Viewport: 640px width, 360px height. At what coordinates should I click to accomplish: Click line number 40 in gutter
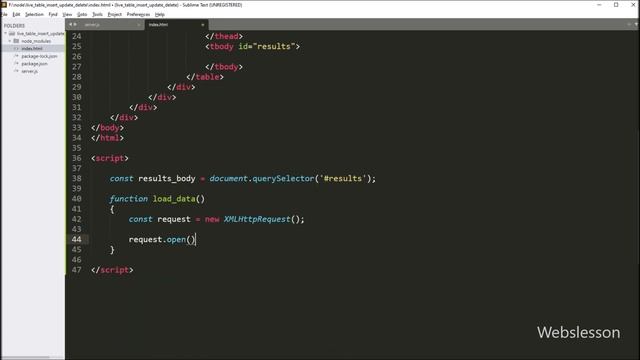77,199
